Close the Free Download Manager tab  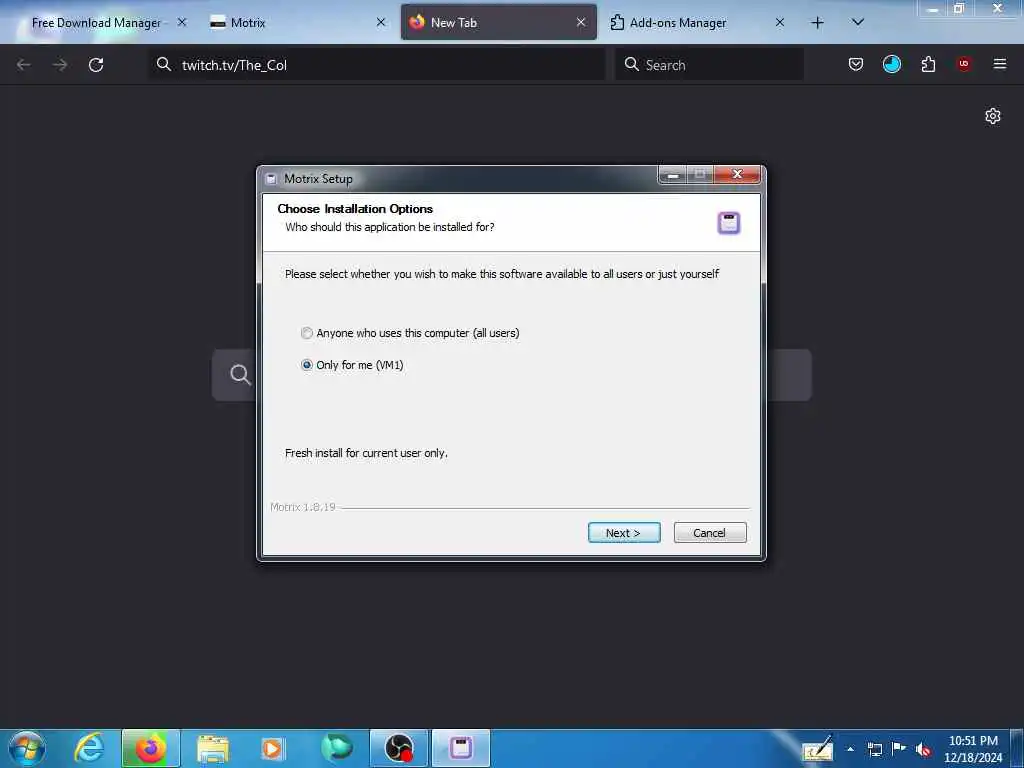coord(182,23)
